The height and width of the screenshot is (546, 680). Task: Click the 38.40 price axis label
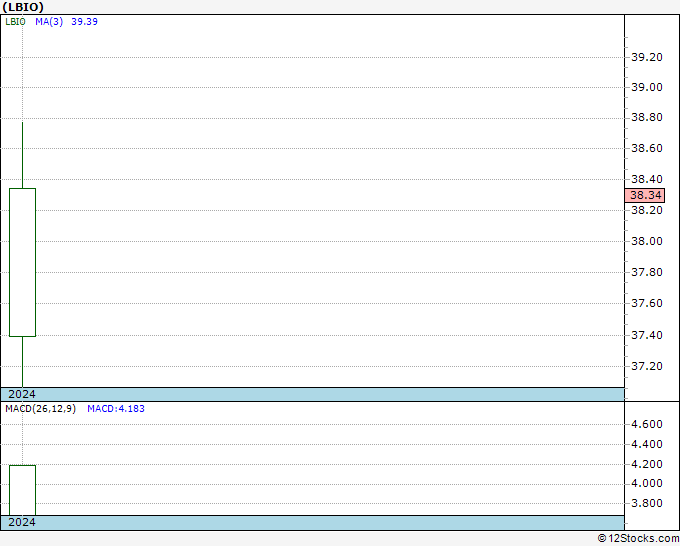[647, 179]
